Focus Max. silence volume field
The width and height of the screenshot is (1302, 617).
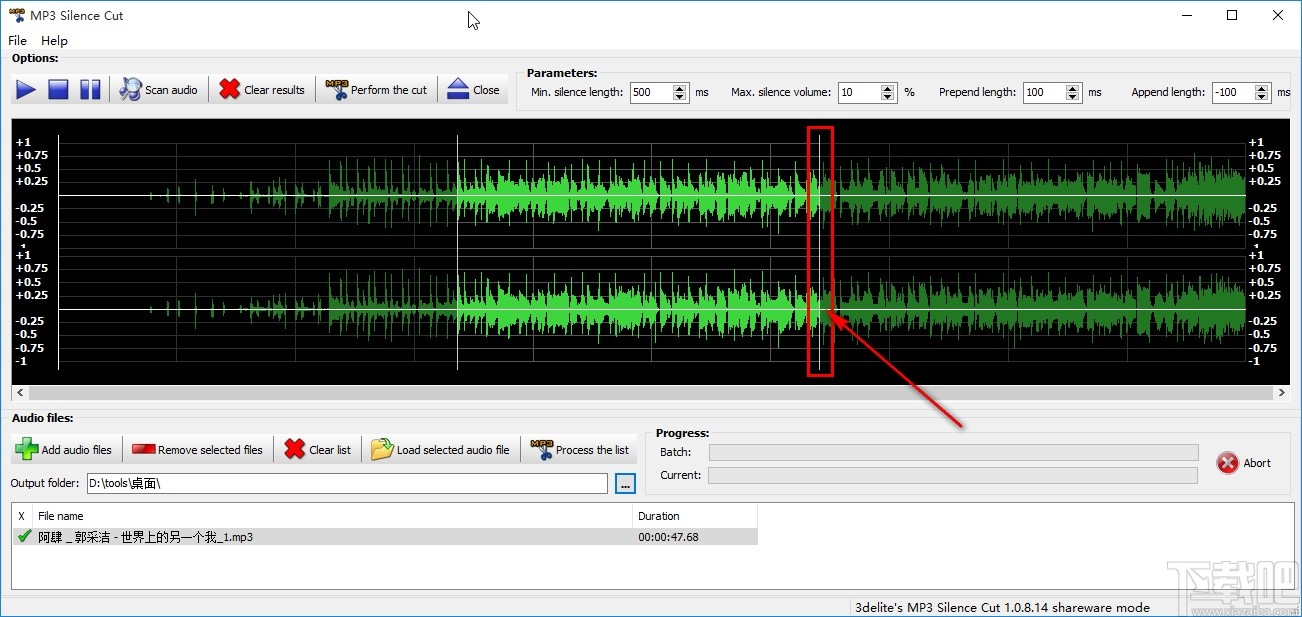[859, 92]
